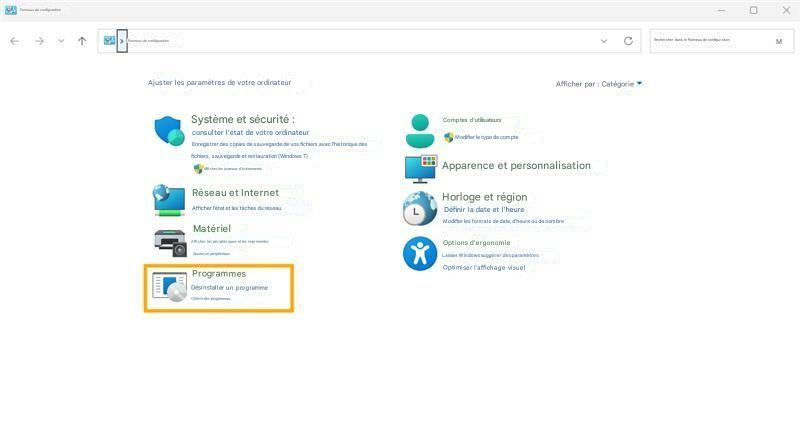Open Programmes category heading
Screen dimensions: 800x421
(x=219, y=274)
